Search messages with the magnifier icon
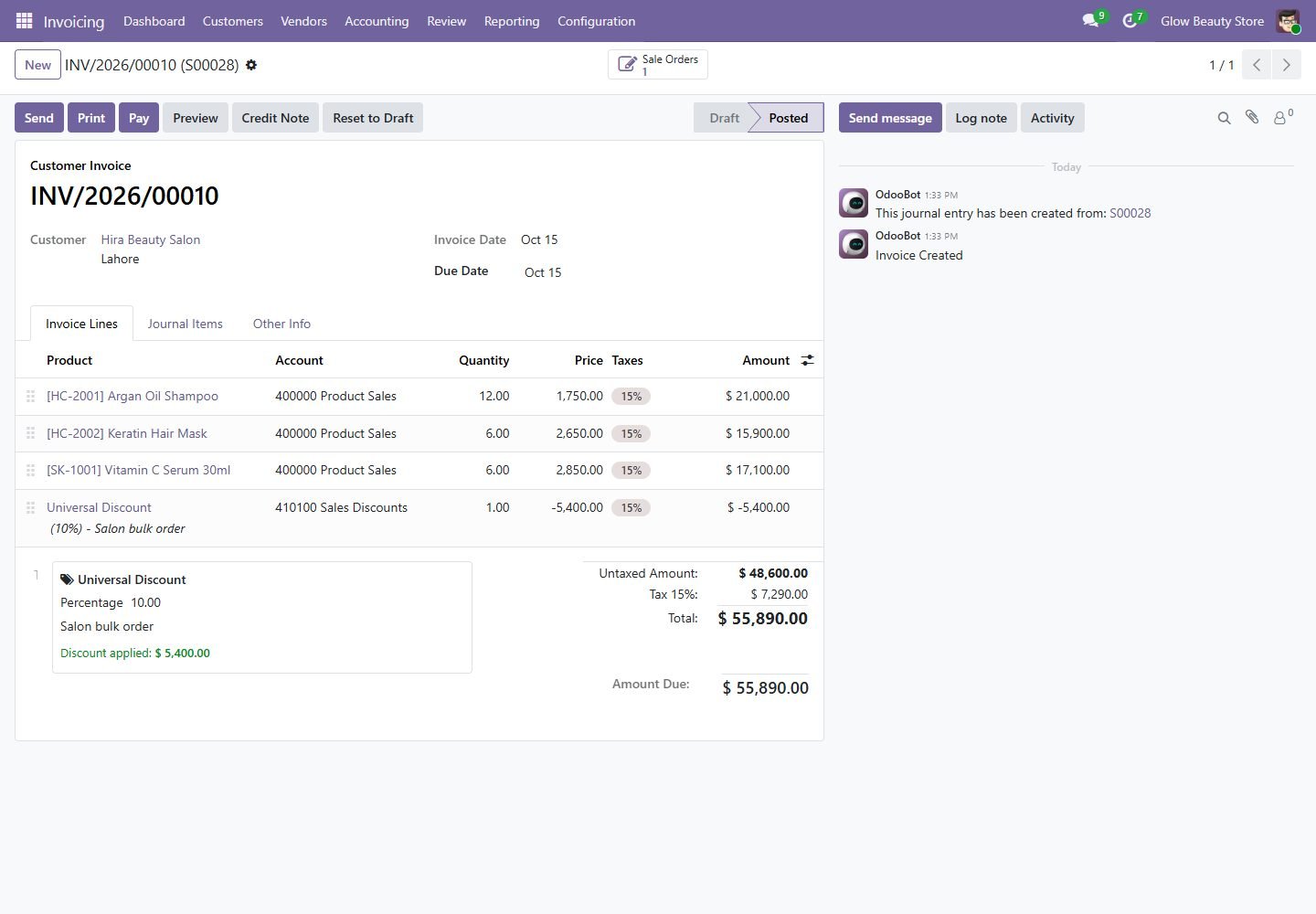Screen dimensions: 1316x914 coord(1224,118)
